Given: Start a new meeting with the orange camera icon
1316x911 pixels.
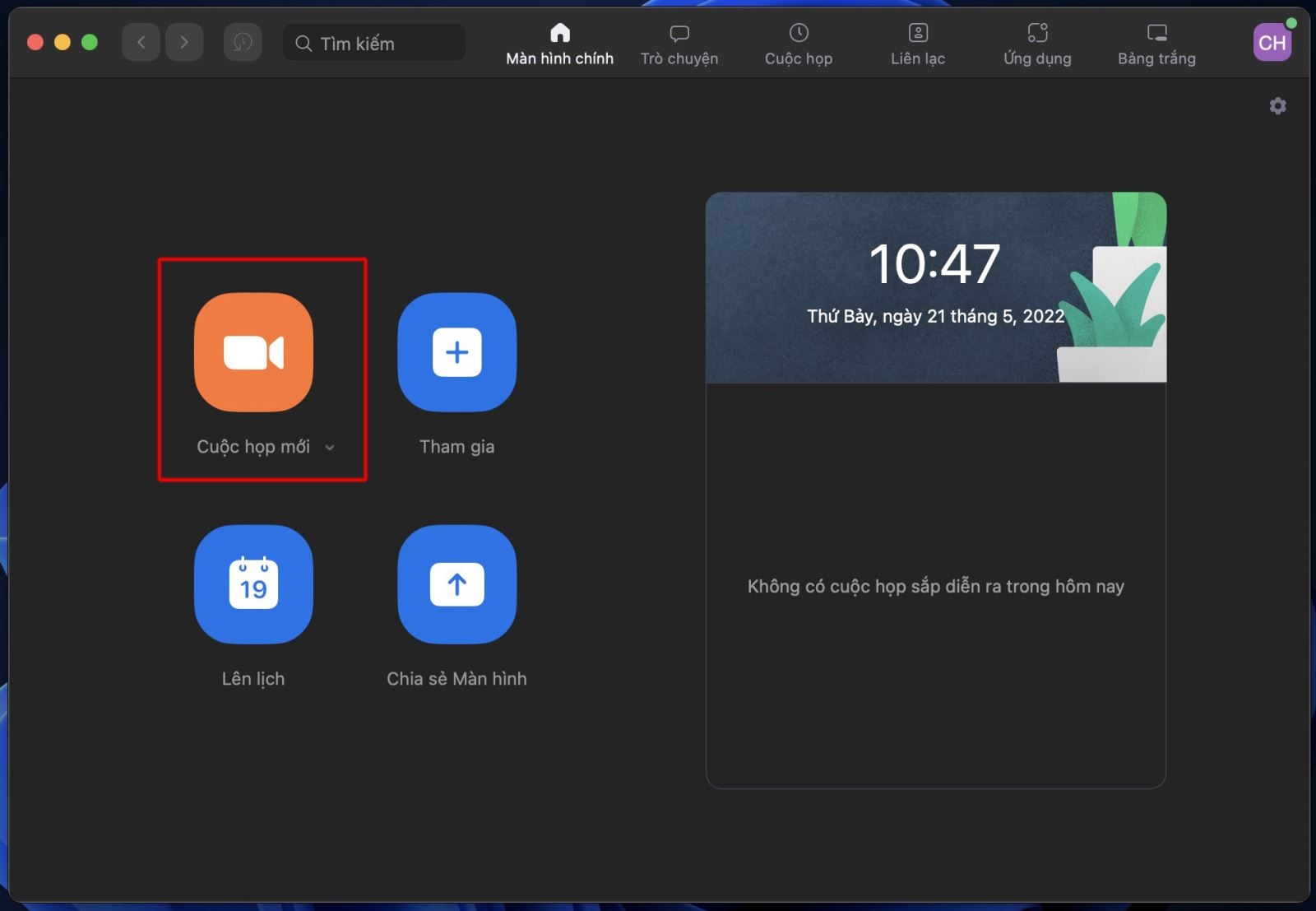Looking at the screenshot, I should point(253,352).
